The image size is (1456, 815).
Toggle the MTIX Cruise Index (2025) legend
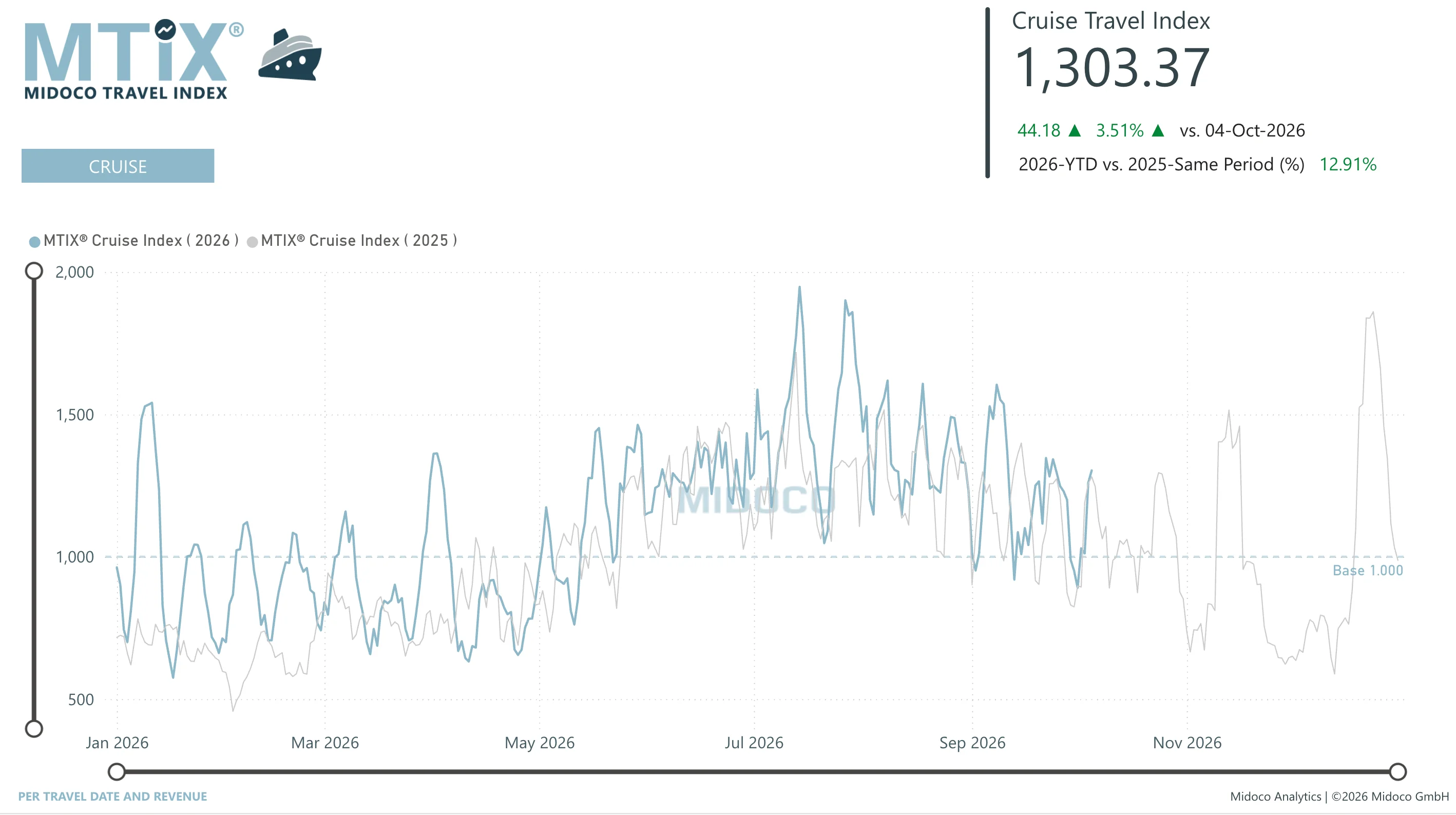pyautogui.click(x=352, y=241)
